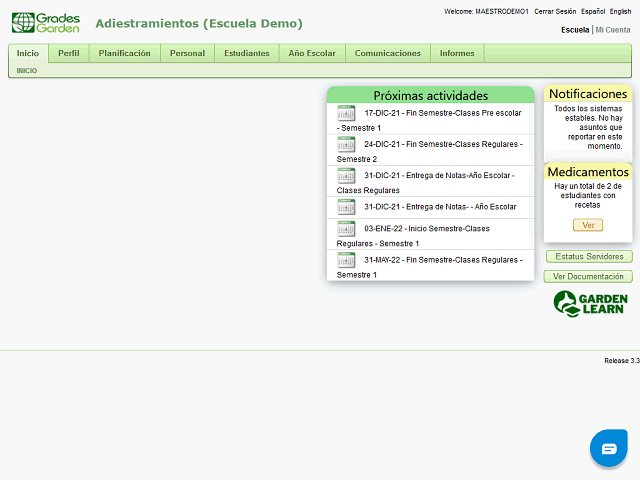
Task: Go to Mi Cuenta
Action: pyautogui.click(x=613, y=30)
